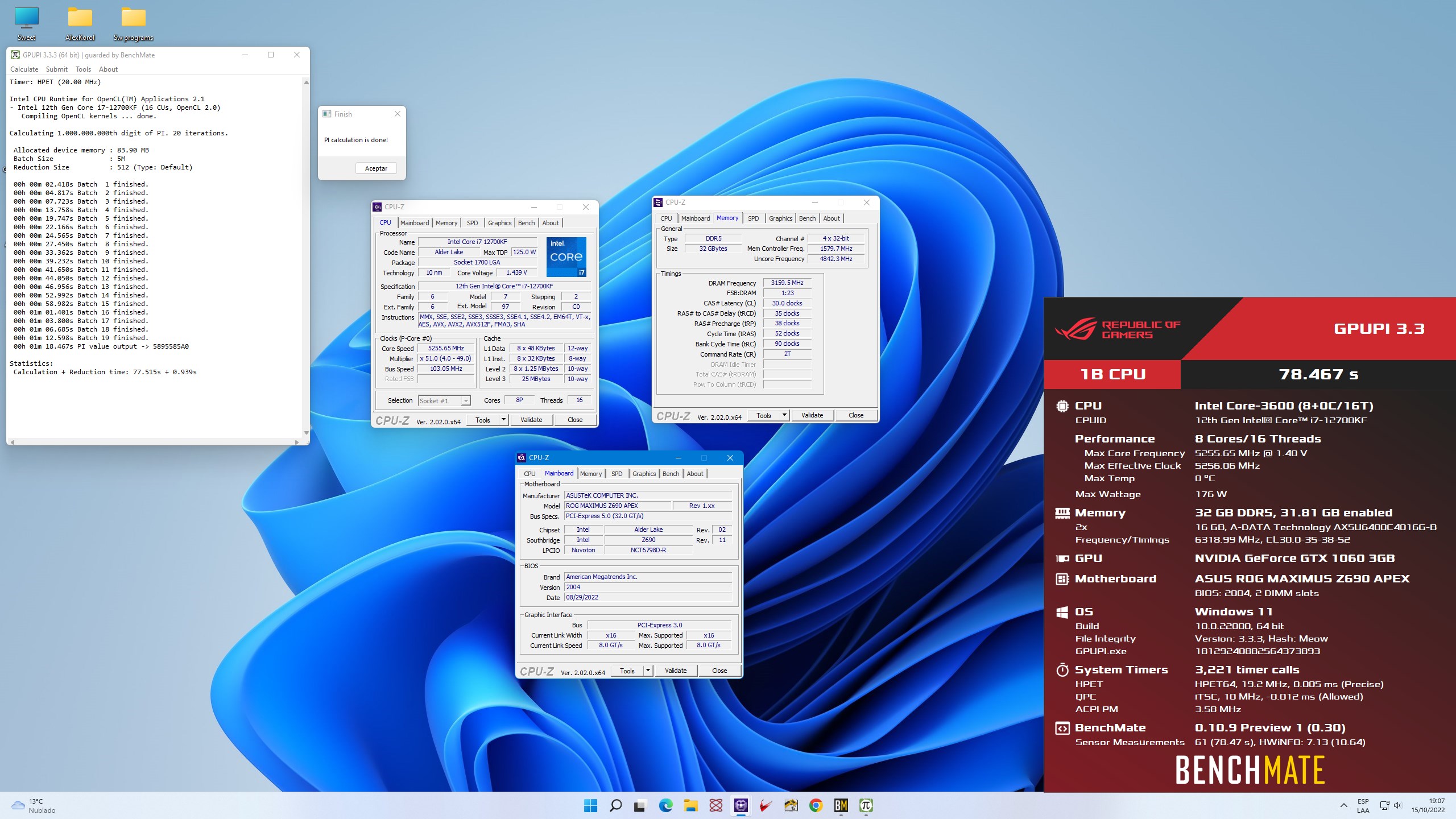Click Intel Core i7 logo in CPU-Z
Screen dimensions: 1456x819
(x=566, y=257)
